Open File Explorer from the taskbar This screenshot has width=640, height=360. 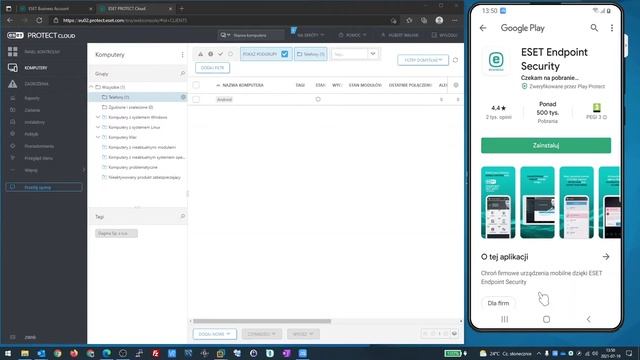click(x=25, y=353)
